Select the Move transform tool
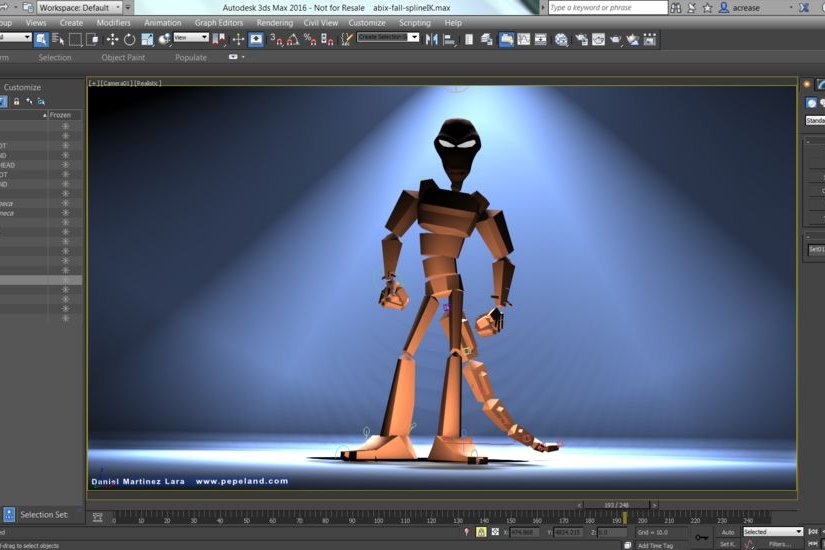825x550 pixels. [112, 40]
